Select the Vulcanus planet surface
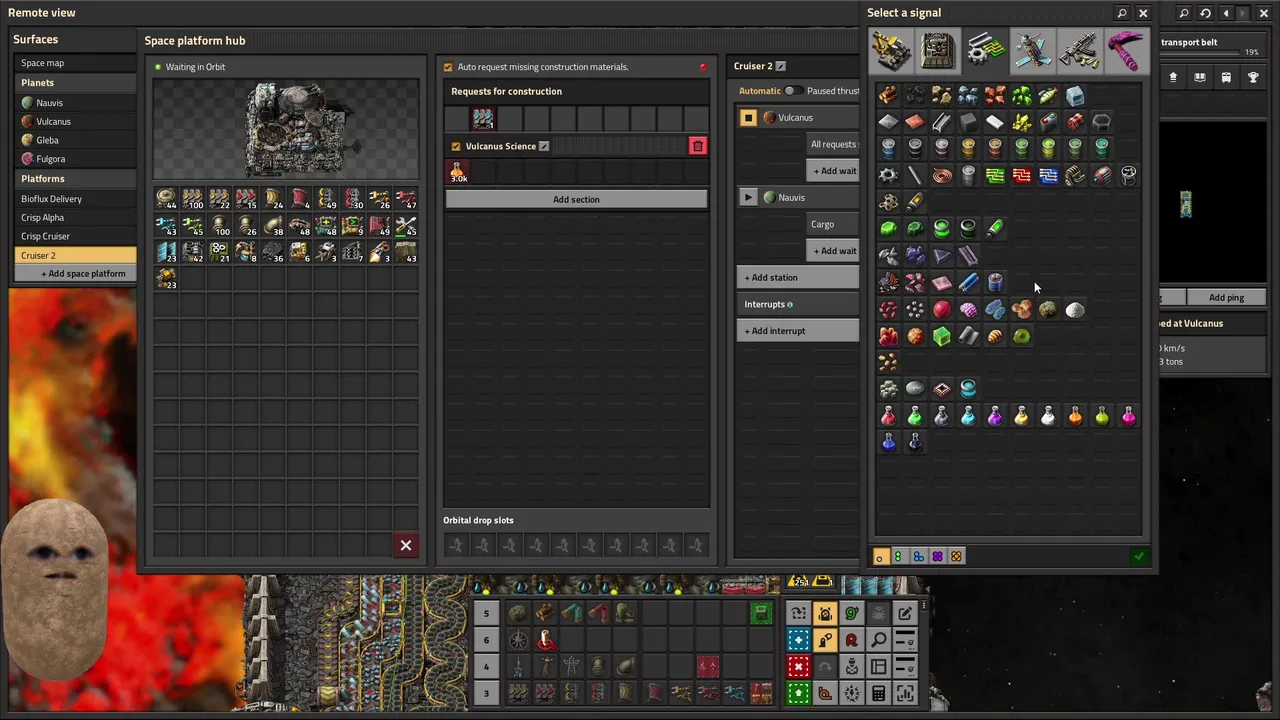This screenshot has width=1280, height=720. 74,121
